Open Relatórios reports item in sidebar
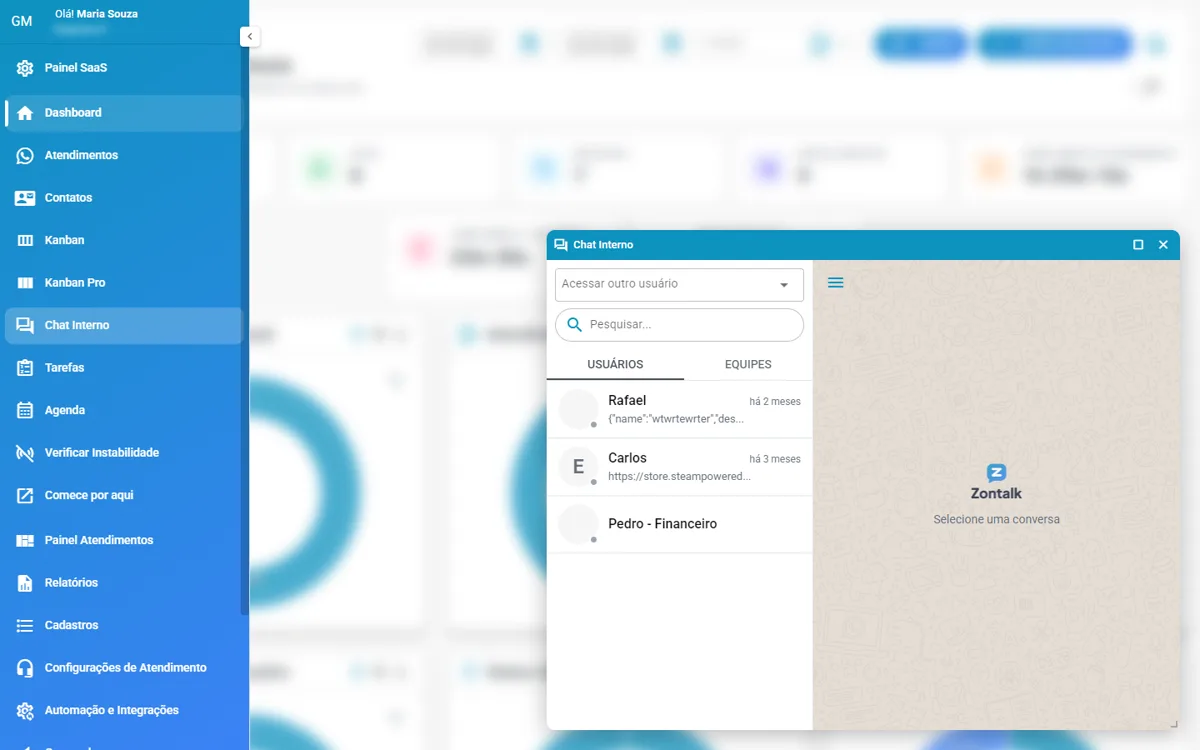 (x=123, y=582)
